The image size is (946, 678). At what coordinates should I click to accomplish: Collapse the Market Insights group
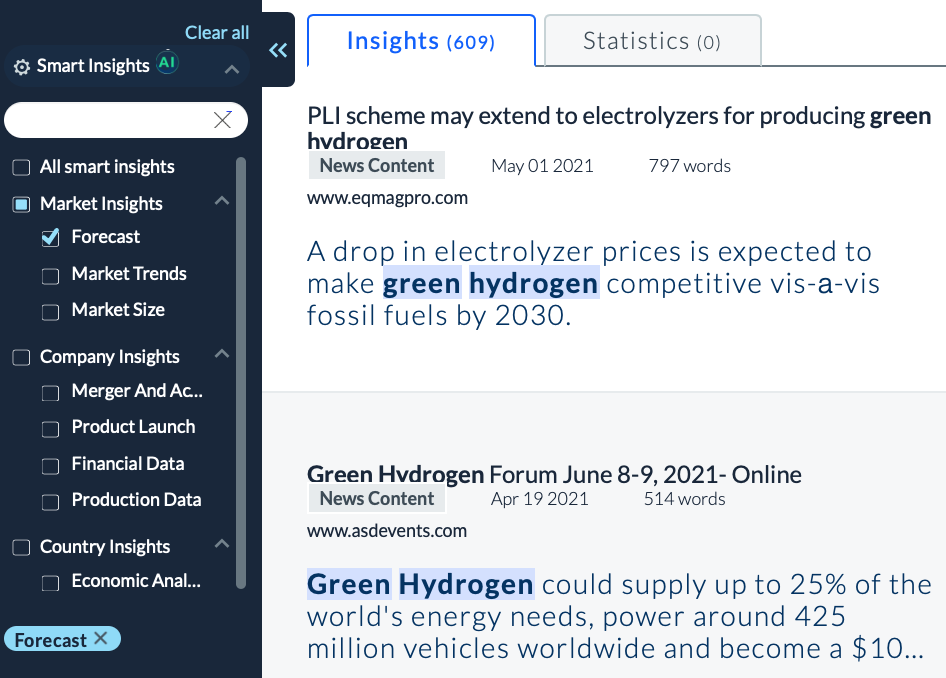point(222,202)
